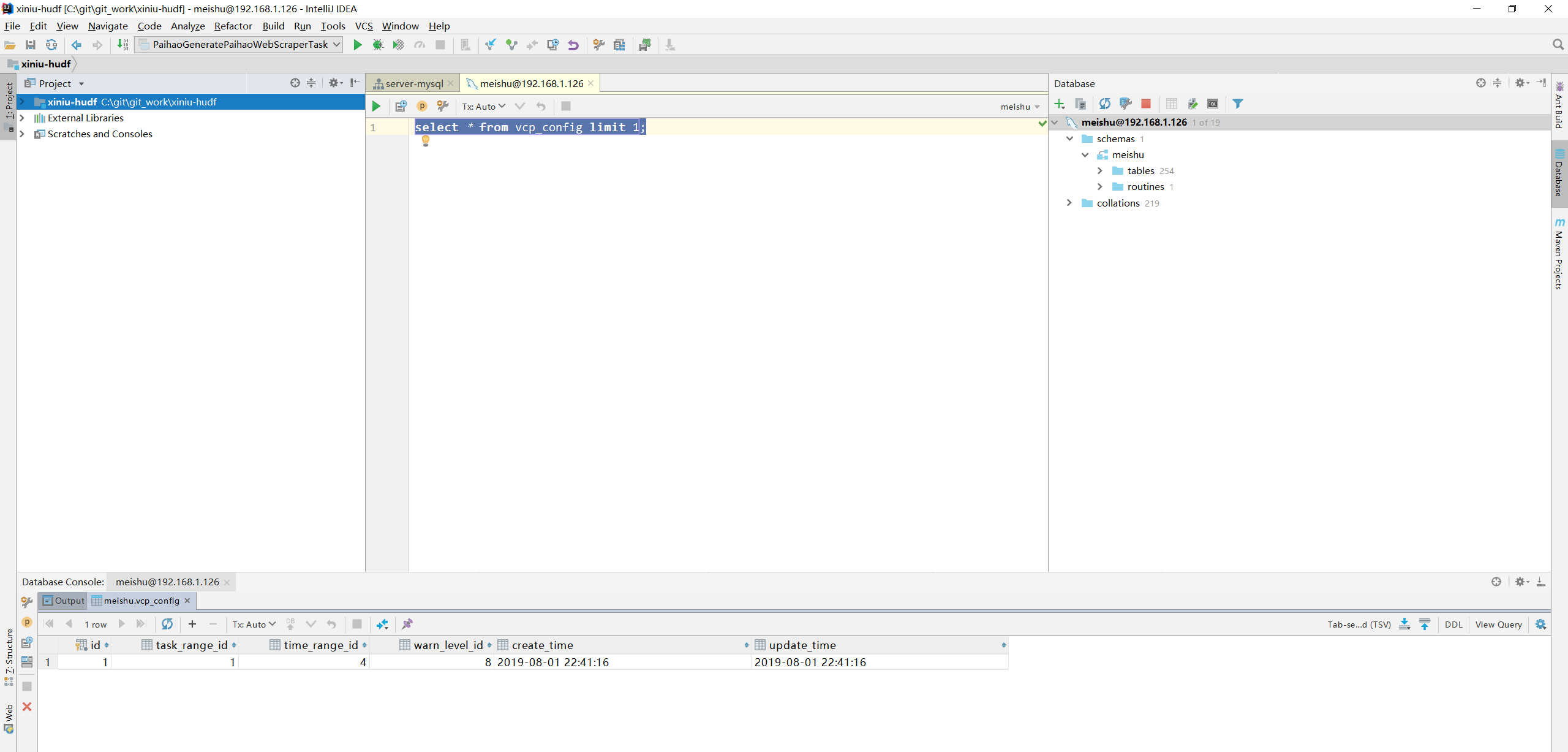This screenshot has width=1568, height=752.
Task: Toggle the Database tool window side tab
Action: (1559, 175)
